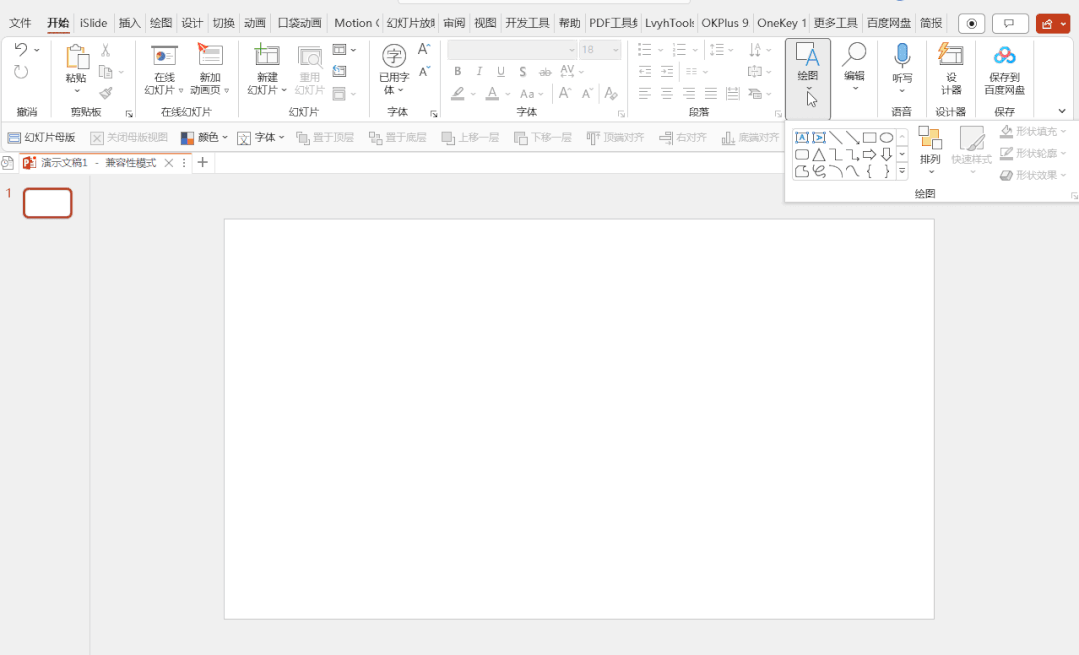
Task: Click the Increase Indent icon
Action: 667,72
